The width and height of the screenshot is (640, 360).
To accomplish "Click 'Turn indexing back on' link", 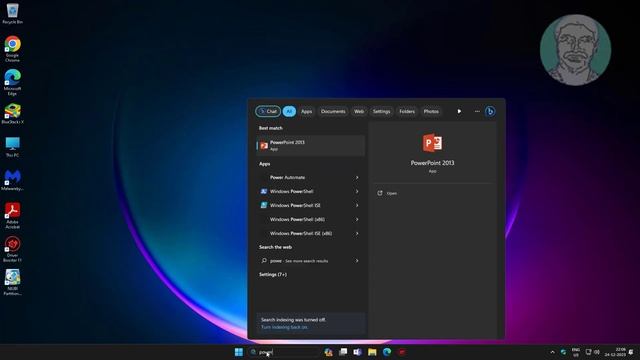I will click(x=284, y=327).
